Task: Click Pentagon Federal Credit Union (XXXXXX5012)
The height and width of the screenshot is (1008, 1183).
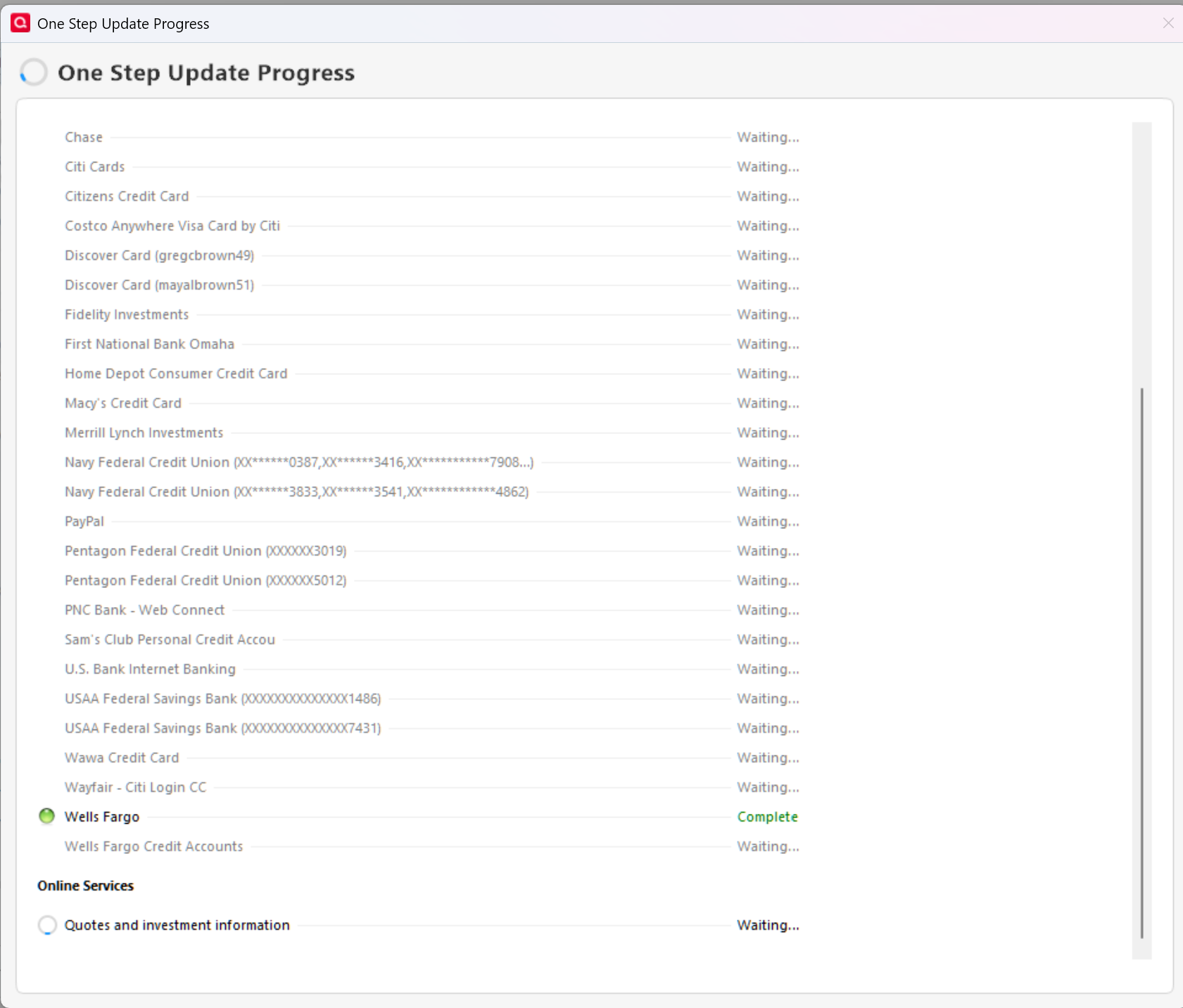Action: point(205,580)
